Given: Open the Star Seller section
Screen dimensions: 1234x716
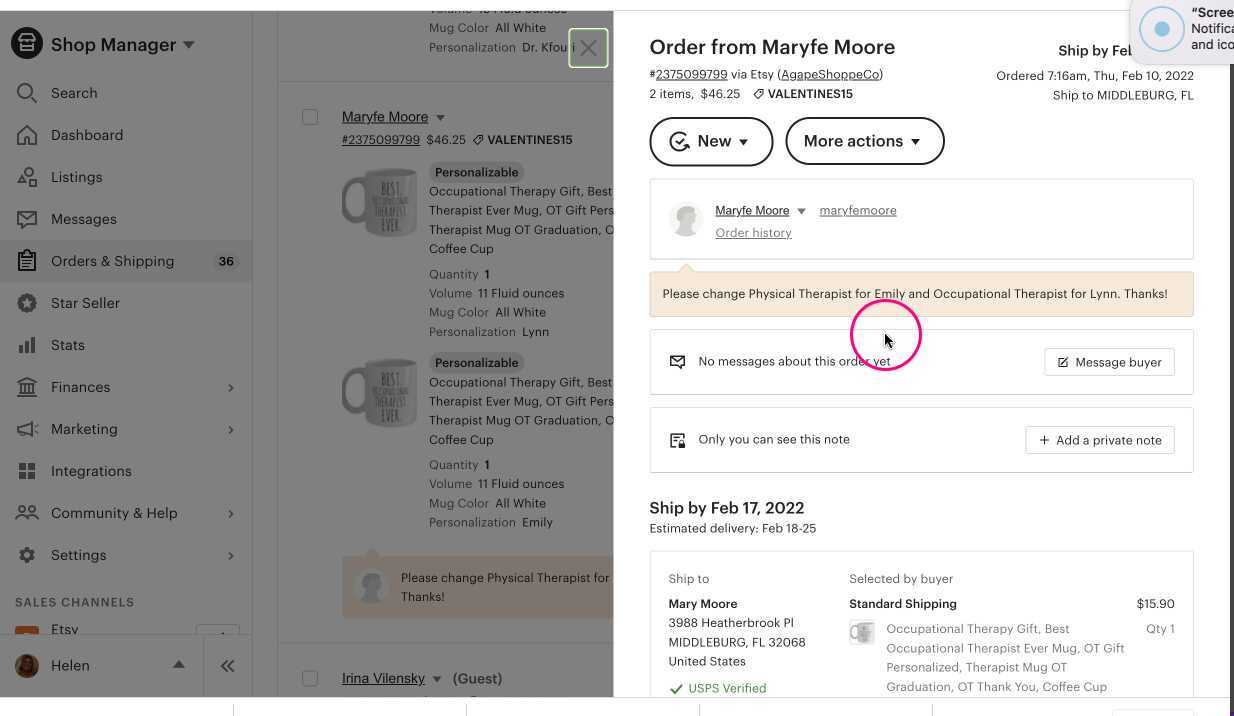Looking at the screenshot, I should 27,302.
